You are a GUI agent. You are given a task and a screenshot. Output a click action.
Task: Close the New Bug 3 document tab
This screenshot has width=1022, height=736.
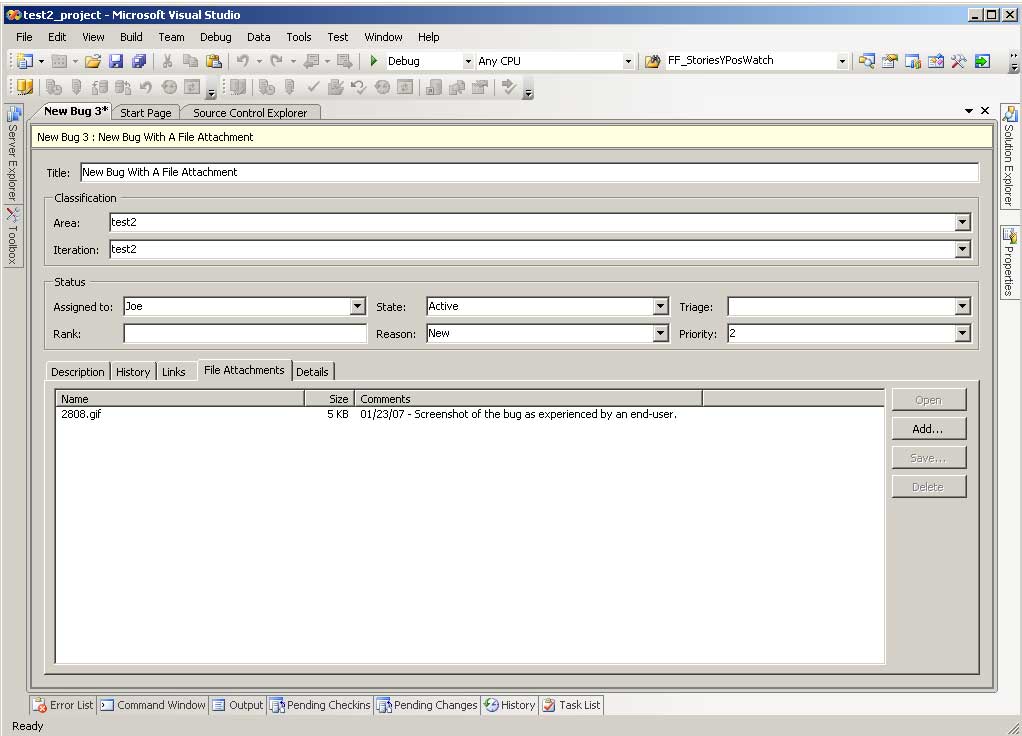coord(985,111)
